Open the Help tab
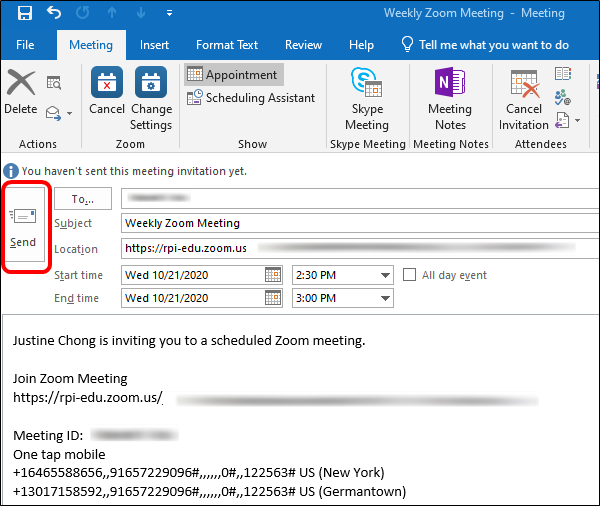This screenshot has height=506, width=600. tap(361, 45)
